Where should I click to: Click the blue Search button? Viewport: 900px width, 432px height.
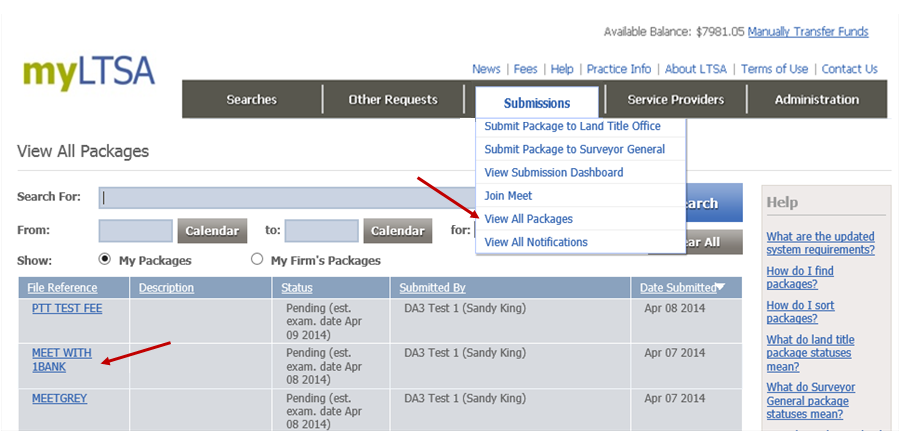tap(714, 203)
